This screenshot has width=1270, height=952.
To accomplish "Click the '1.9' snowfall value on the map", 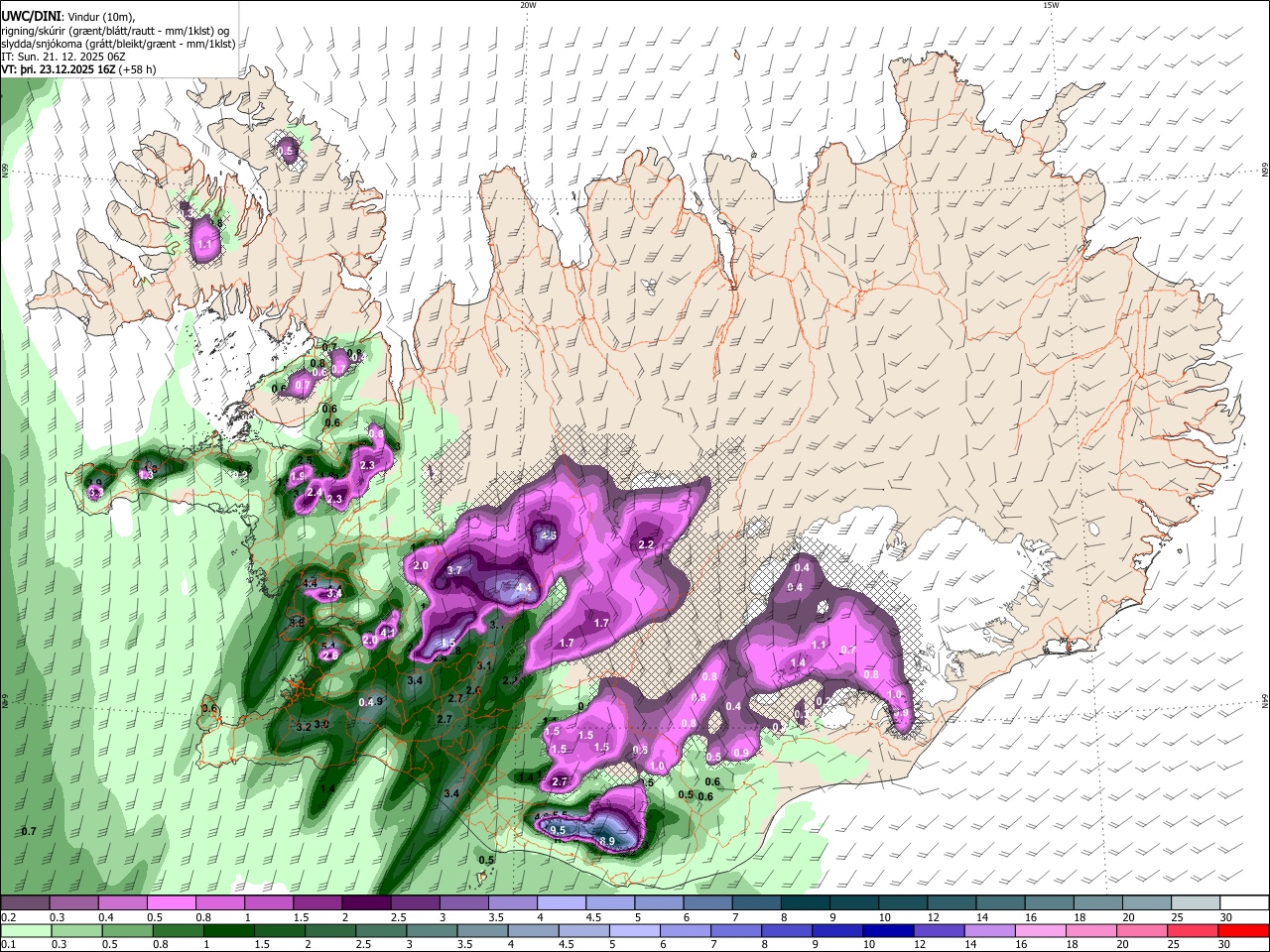I will pyautogui.click(x=298, y=477).
